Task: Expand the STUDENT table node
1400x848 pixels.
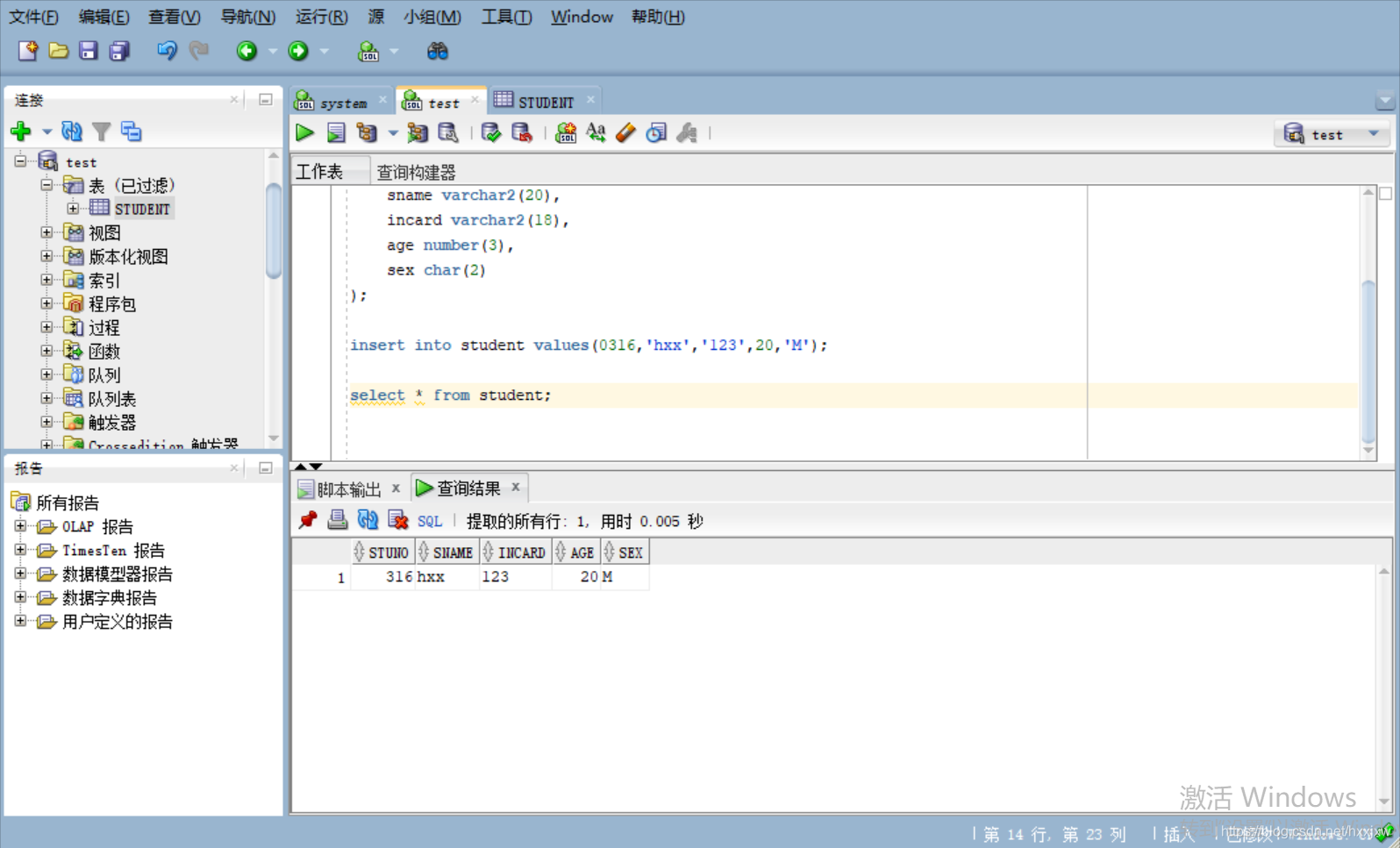Action: (74, 209)
